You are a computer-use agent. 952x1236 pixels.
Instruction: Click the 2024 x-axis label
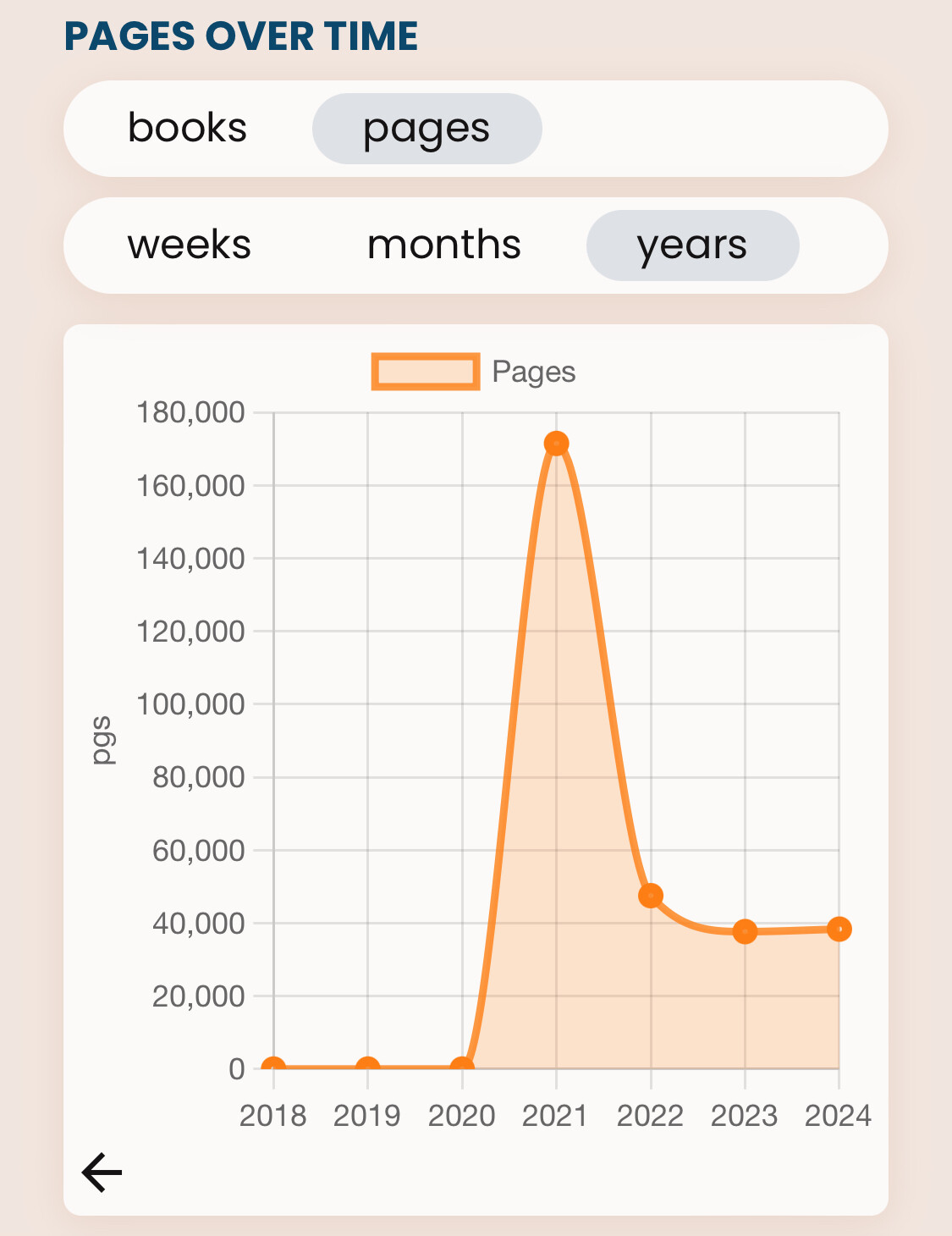point(838,1116)
